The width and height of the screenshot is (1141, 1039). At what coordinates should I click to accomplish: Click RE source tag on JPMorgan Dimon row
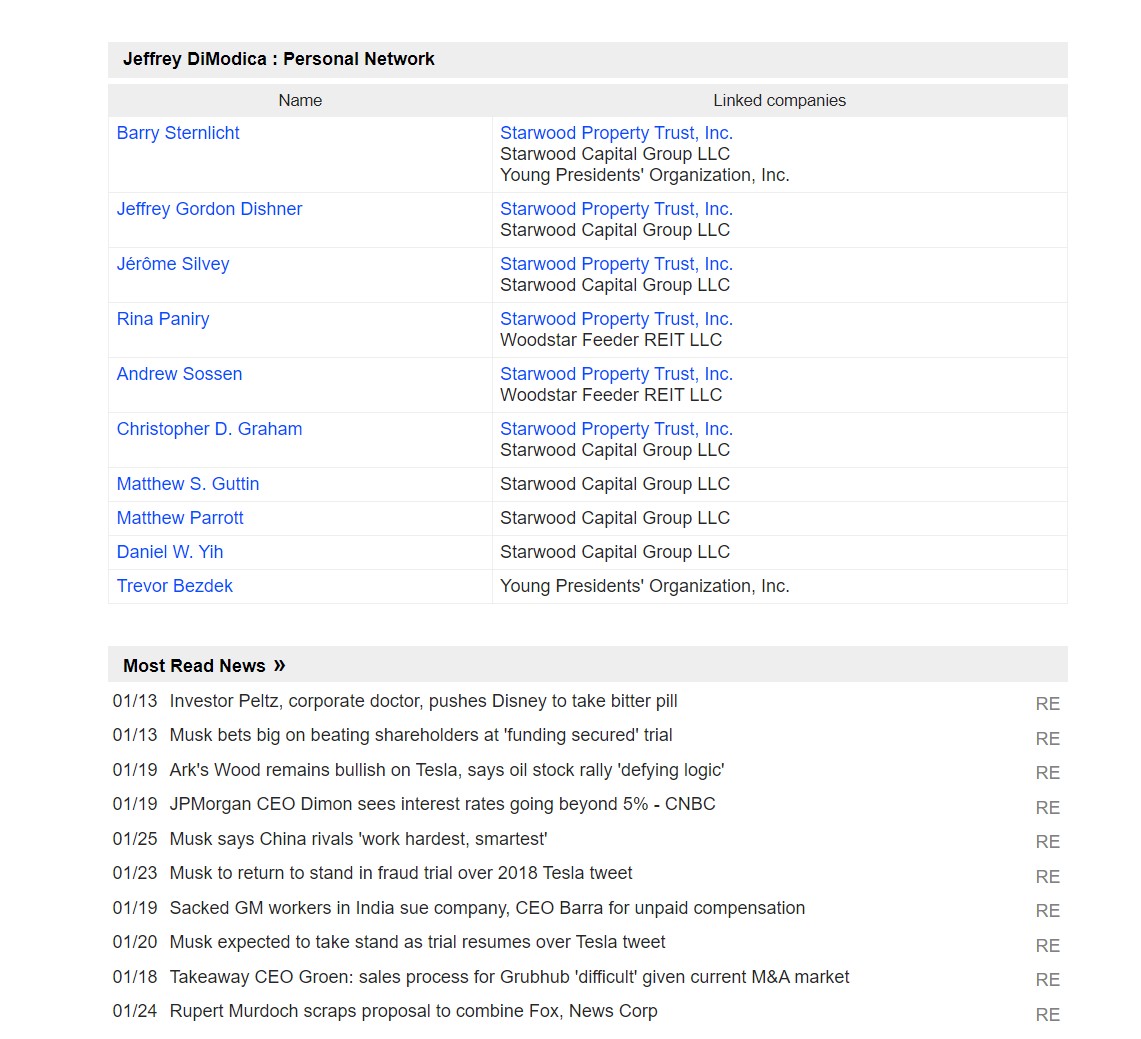click(x=1047, y=808)
